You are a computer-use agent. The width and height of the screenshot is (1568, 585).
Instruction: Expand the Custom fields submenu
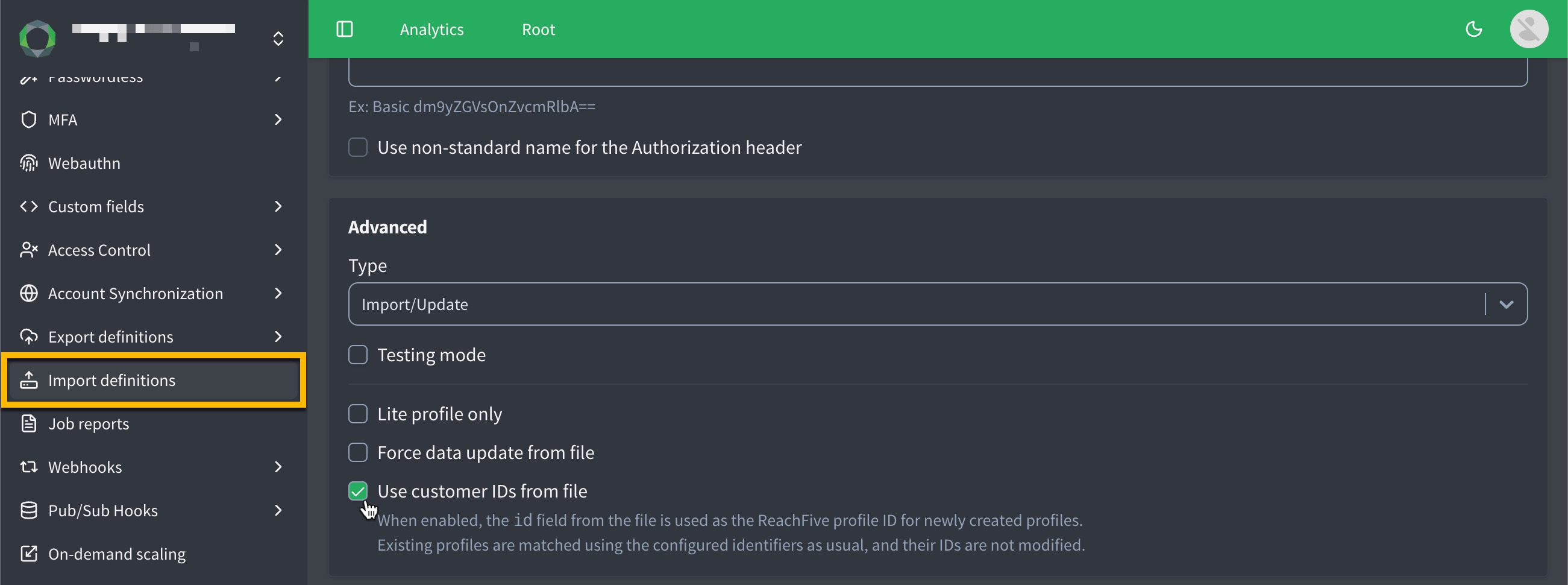[278, 207]
